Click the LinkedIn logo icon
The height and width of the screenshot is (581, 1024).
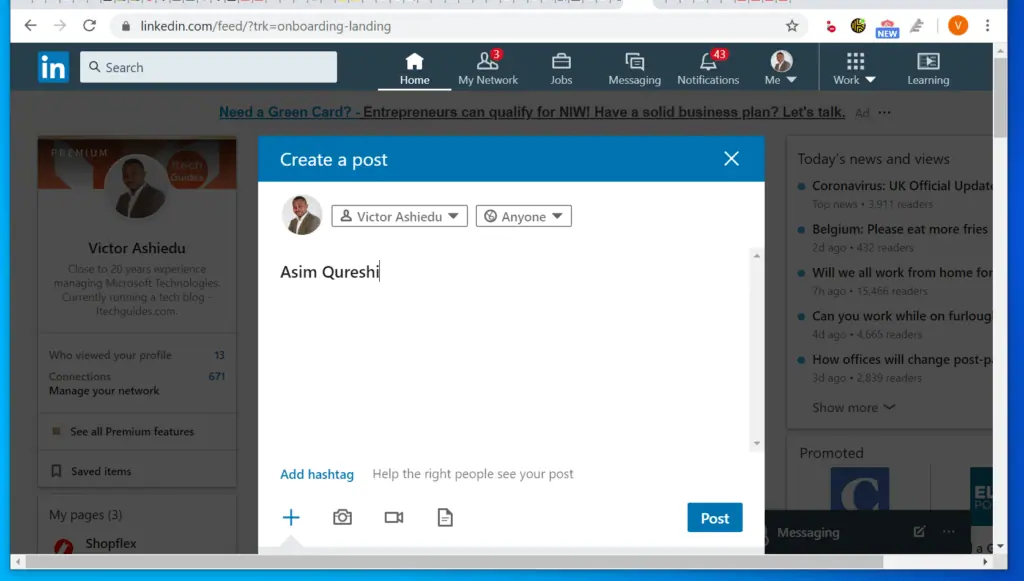pos(53,66)
